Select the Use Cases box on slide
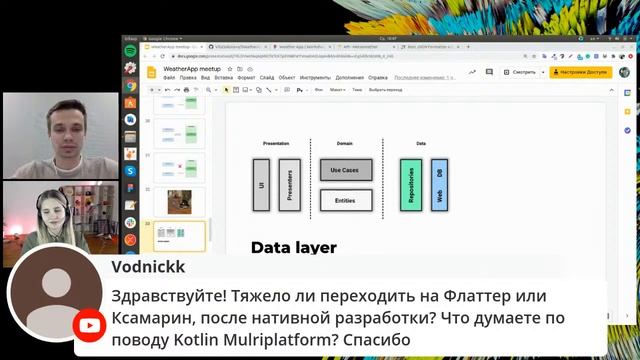 point(346,170)
